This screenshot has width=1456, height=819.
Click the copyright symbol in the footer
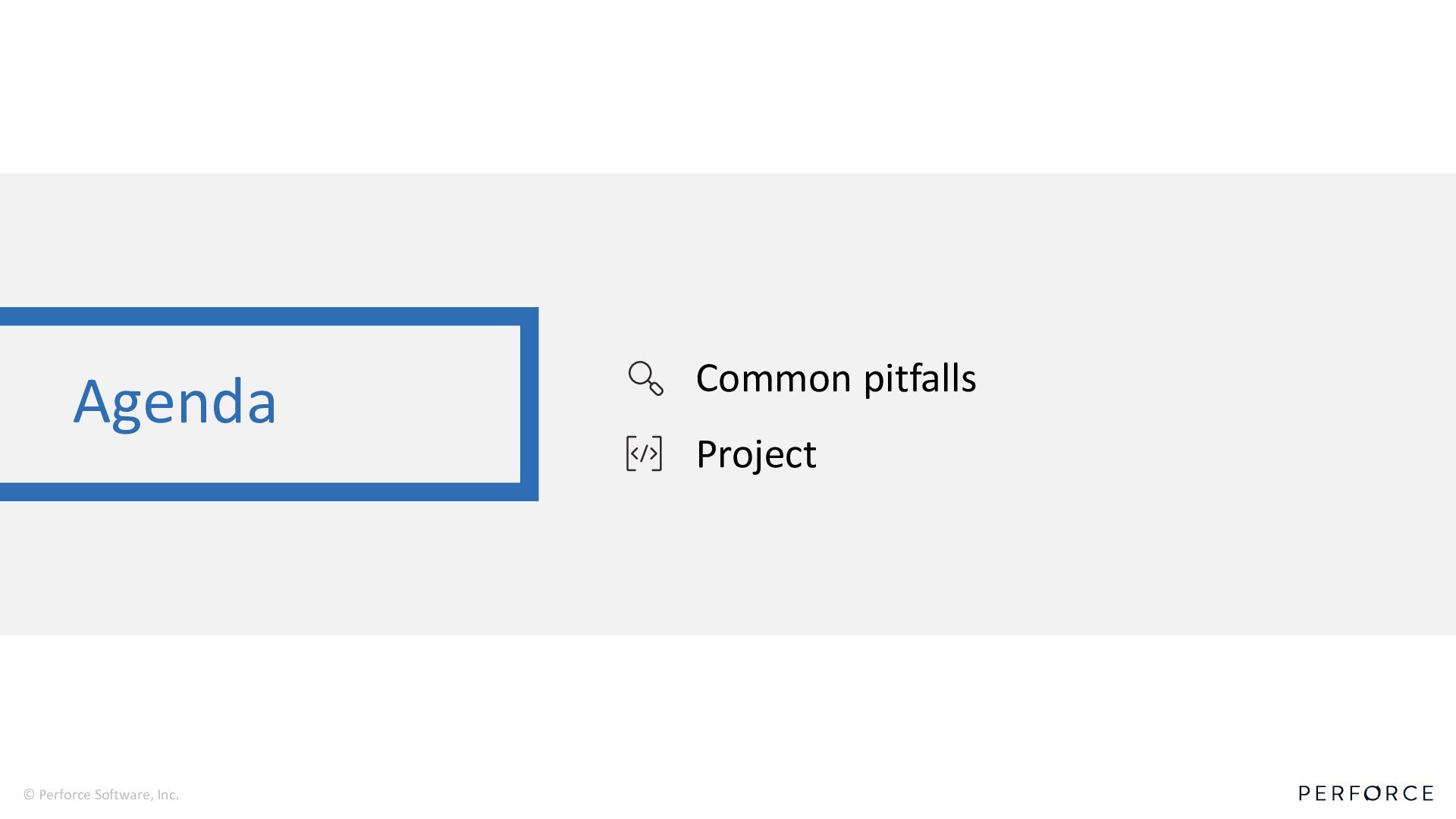(x=29, y=795)
